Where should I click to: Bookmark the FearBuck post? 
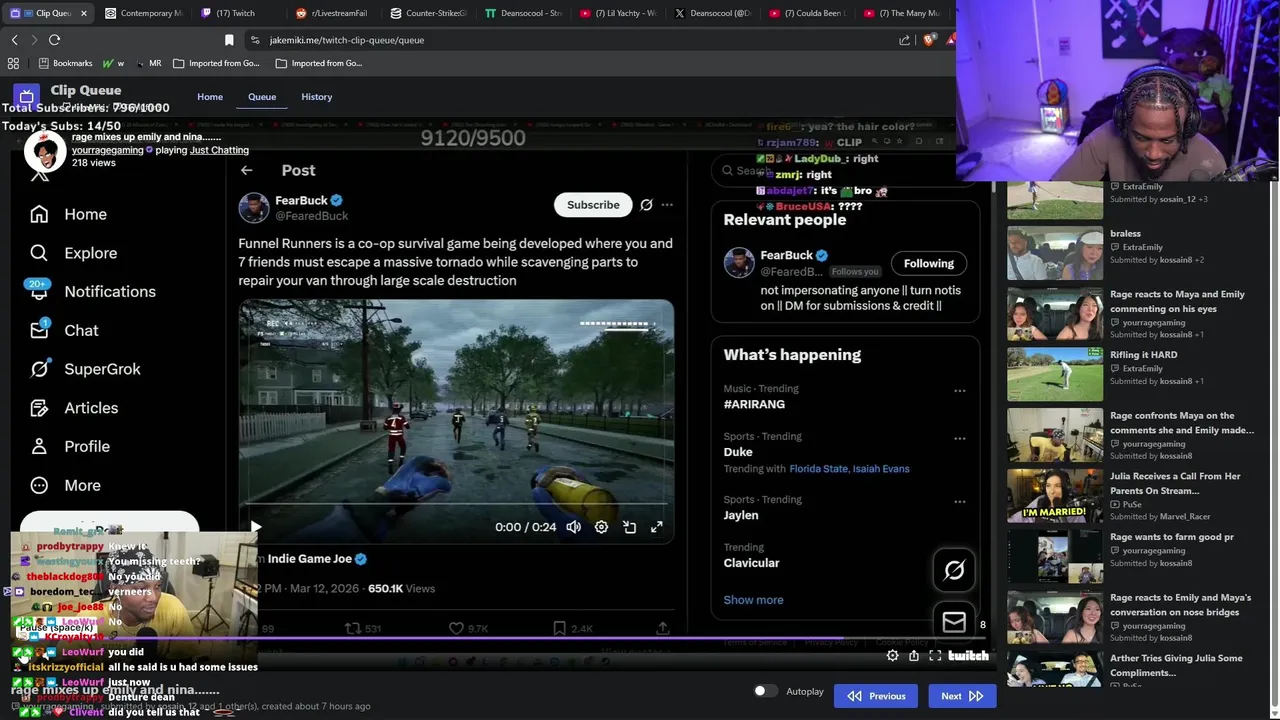(559, 628)
